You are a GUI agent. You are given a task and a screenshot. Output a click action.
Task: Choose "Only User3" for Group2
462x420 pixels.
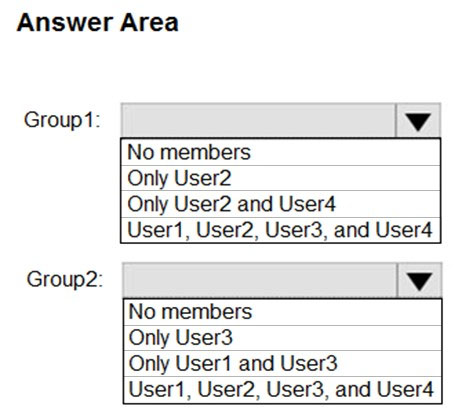[x=282, y=338]
